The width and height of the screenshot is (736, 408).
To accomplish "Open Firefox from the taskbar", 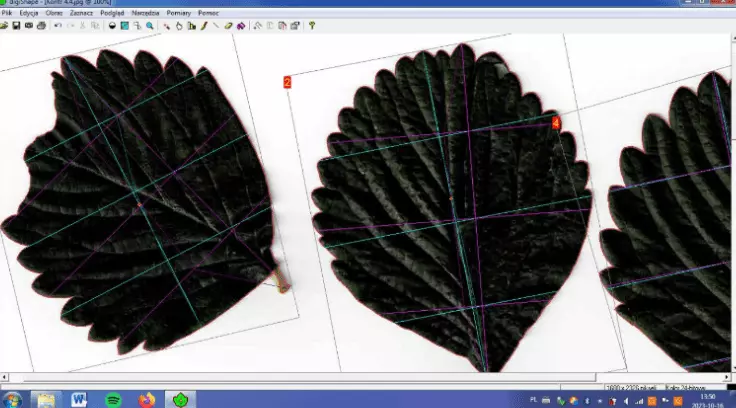I will (x=147, y=399).
